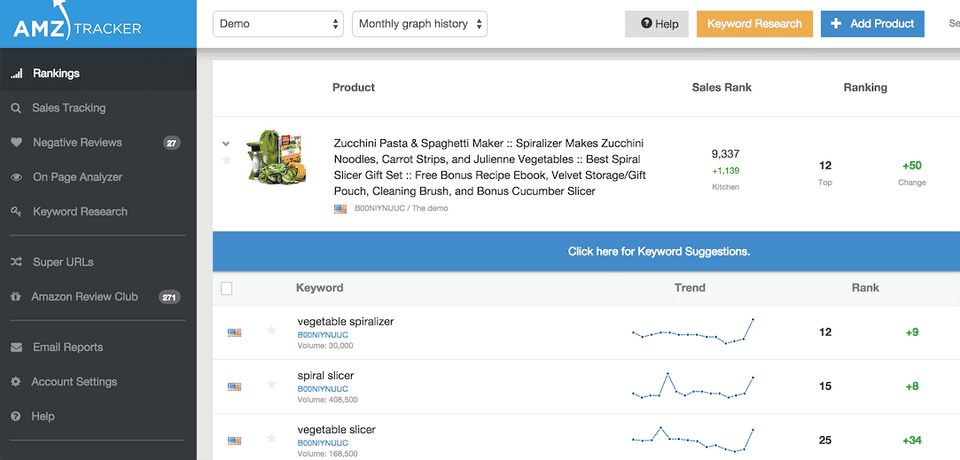The width and height of the screenshot is (960, 460).
Task: Click the Account Settings gear icon
Action: [x=16, y=382]
